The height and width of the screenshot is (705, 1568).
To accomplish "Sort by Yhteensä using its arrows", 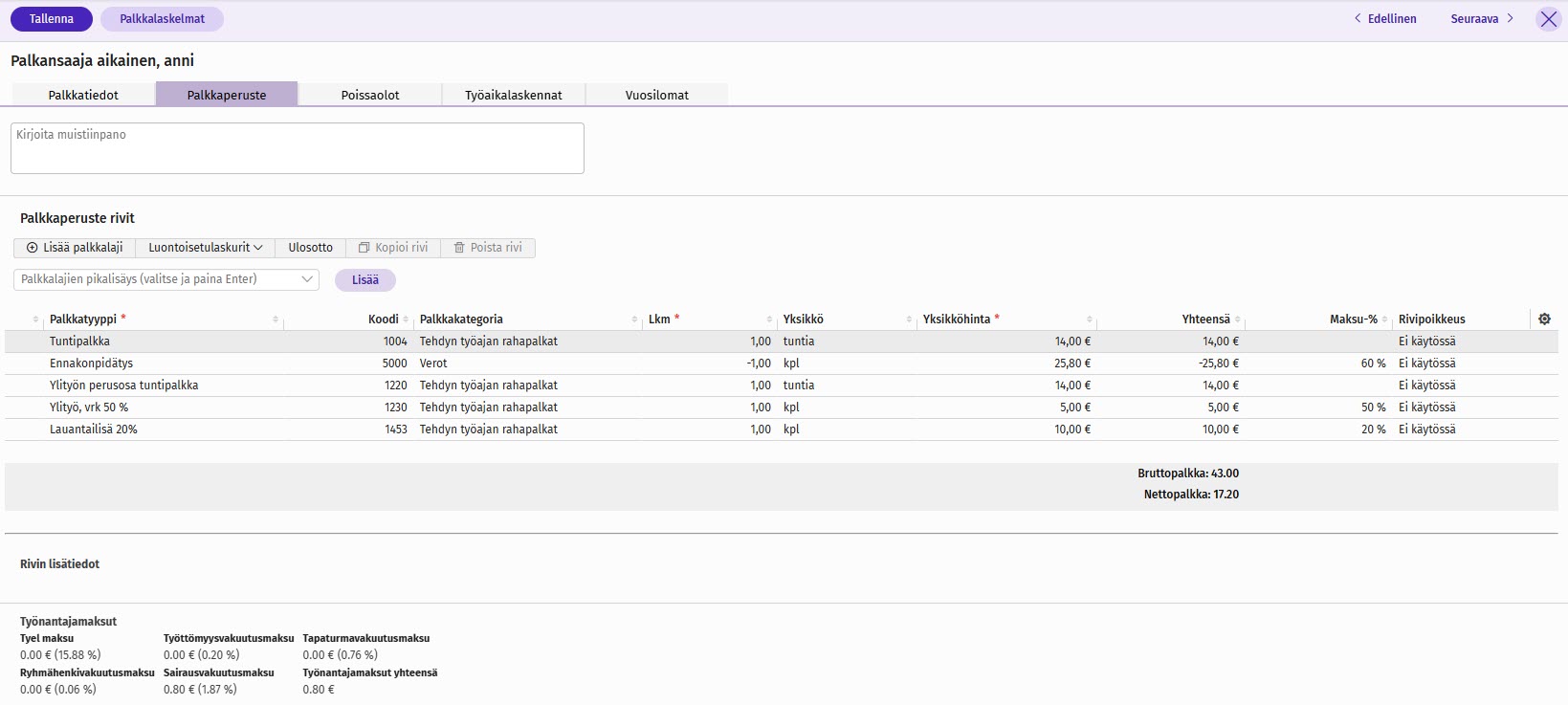I will click(x=1238, y=319).
